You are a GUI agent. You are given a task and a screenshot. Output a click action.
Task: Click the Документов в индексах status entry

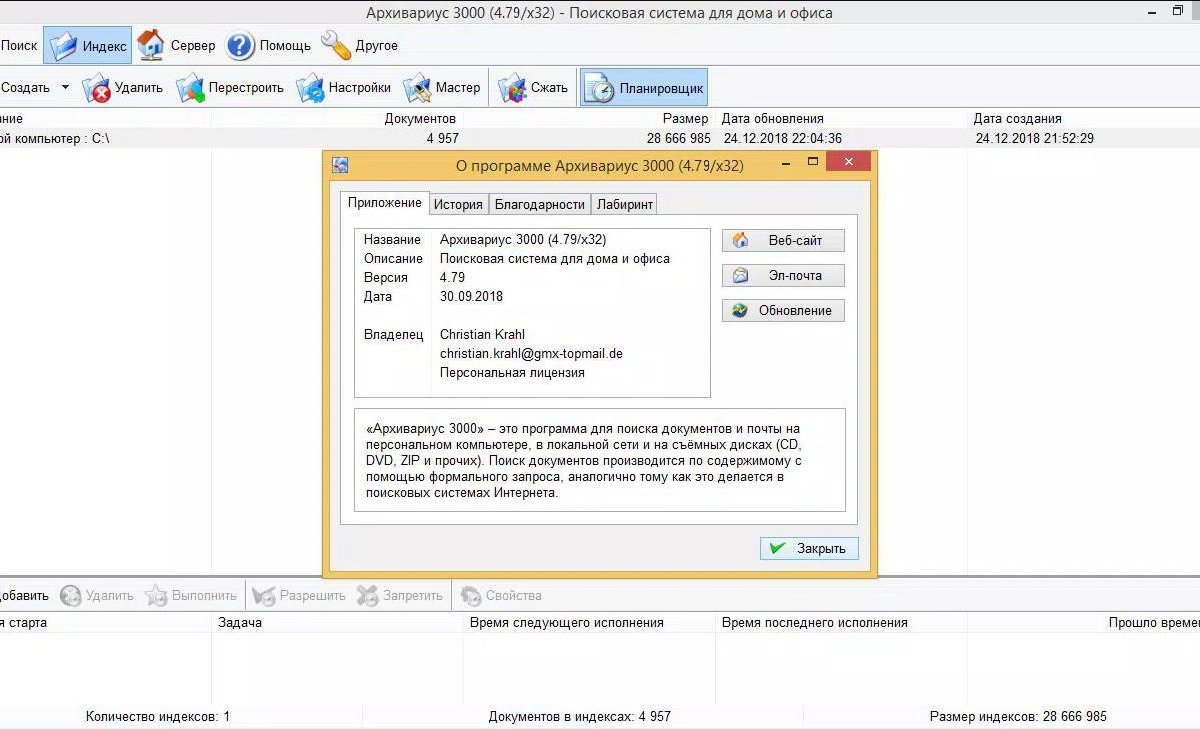(x=580, y=716)
